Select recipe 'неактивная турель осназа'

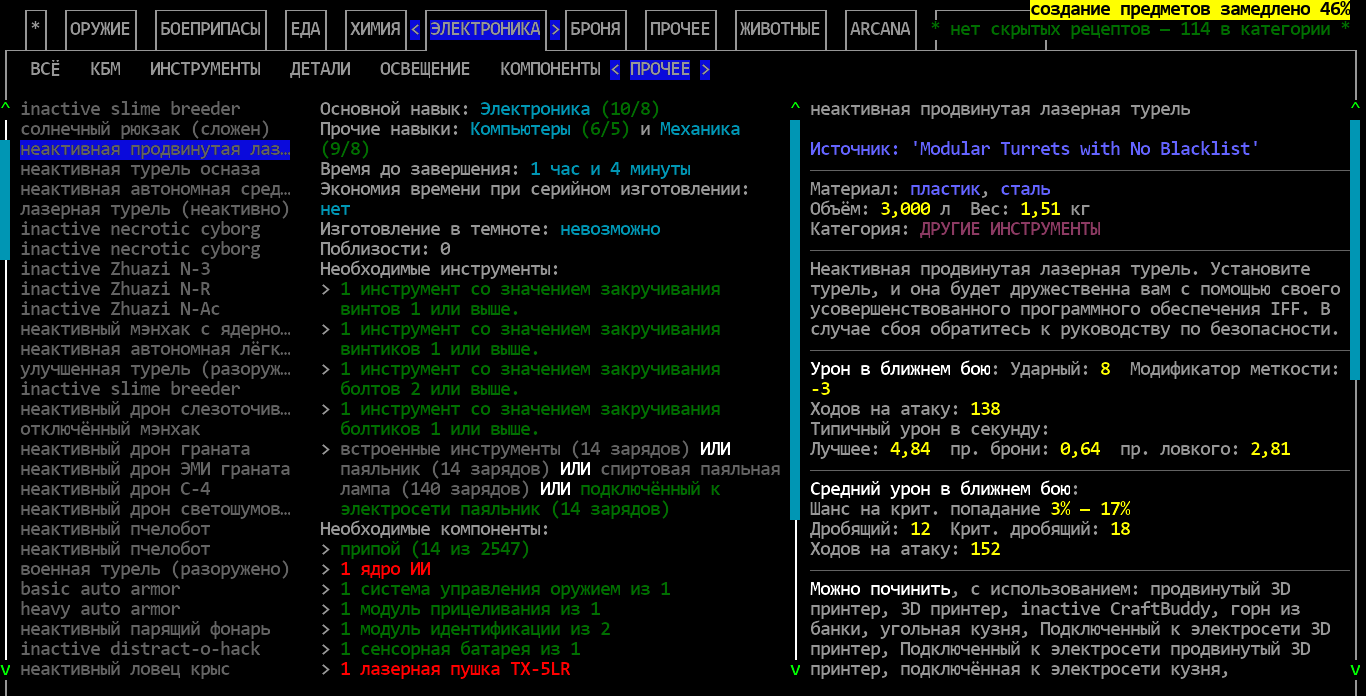pyautogui.click(x=140, y=169)
